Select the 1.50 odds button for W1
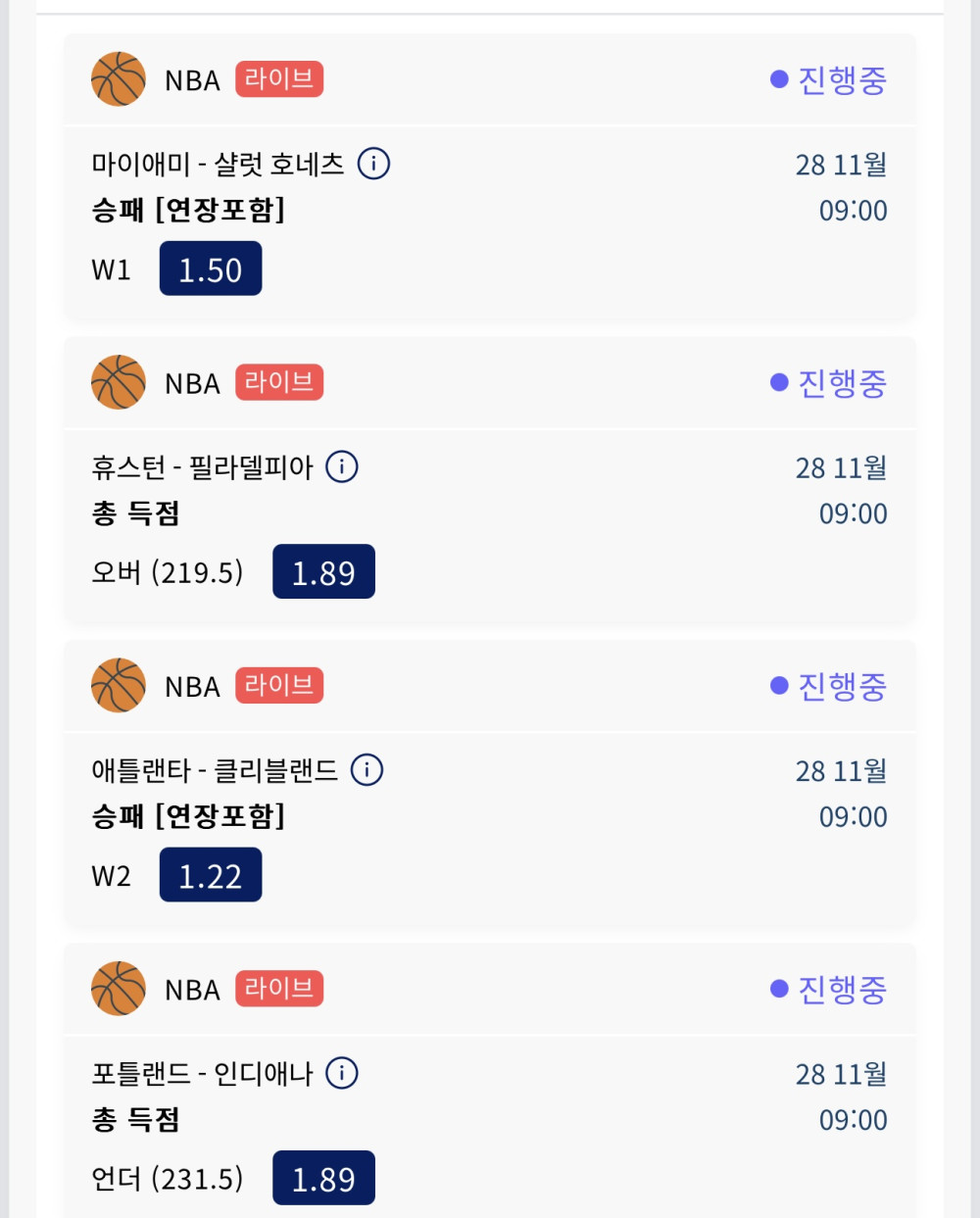Image resolution: width=980 pixels, height=1218 pixels. [211, 268]
